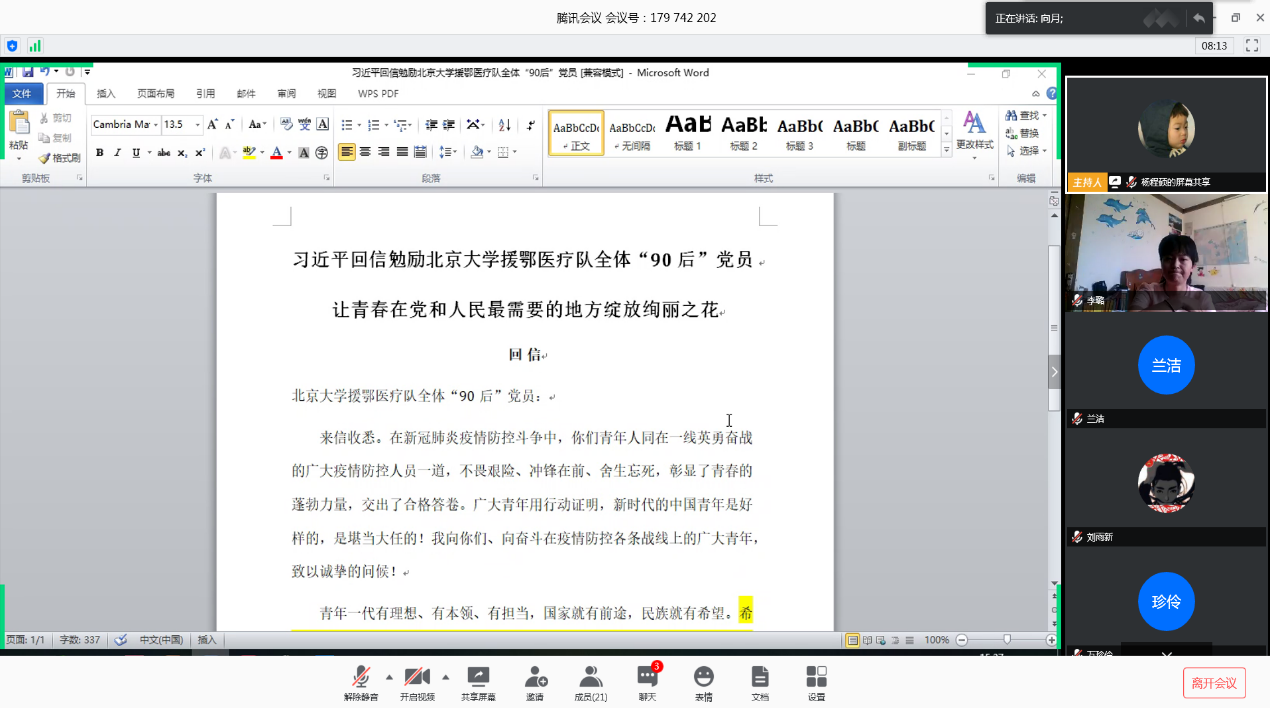Open the 文档 documents icon

pyautogui.click(x=760, y=682)
